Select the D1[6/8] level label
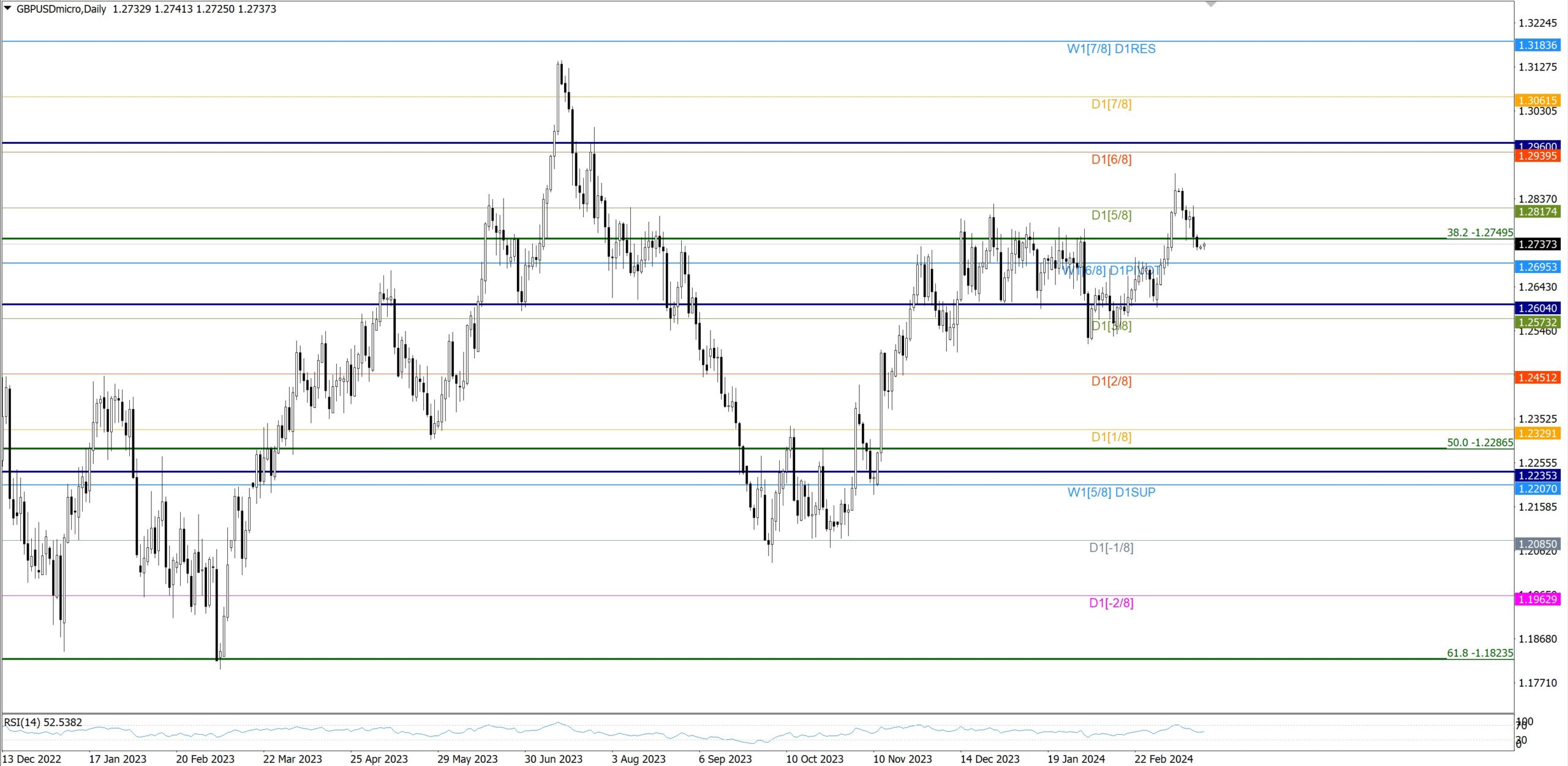1568x766 pixels. tap(1111, 160)
